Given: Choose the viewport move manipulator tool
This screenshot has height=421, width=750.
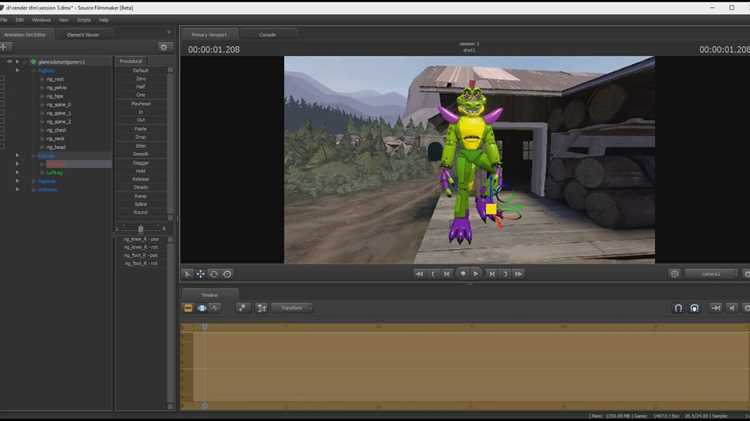Looking at the screenshot, I should tap(200, 274).
